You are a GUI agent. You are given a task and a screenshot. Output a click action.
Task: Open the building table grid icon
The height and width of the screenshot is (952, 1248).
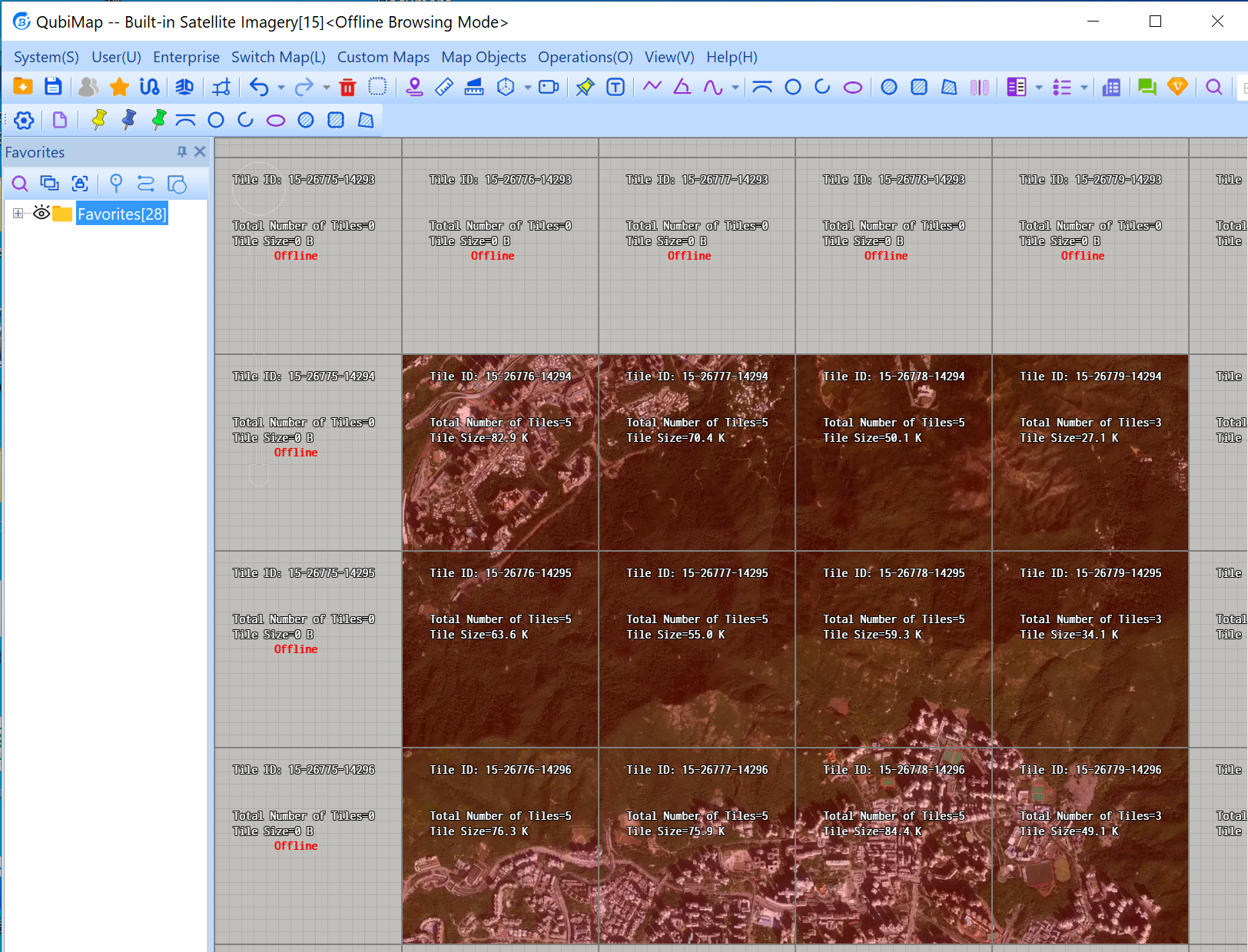1111,87
